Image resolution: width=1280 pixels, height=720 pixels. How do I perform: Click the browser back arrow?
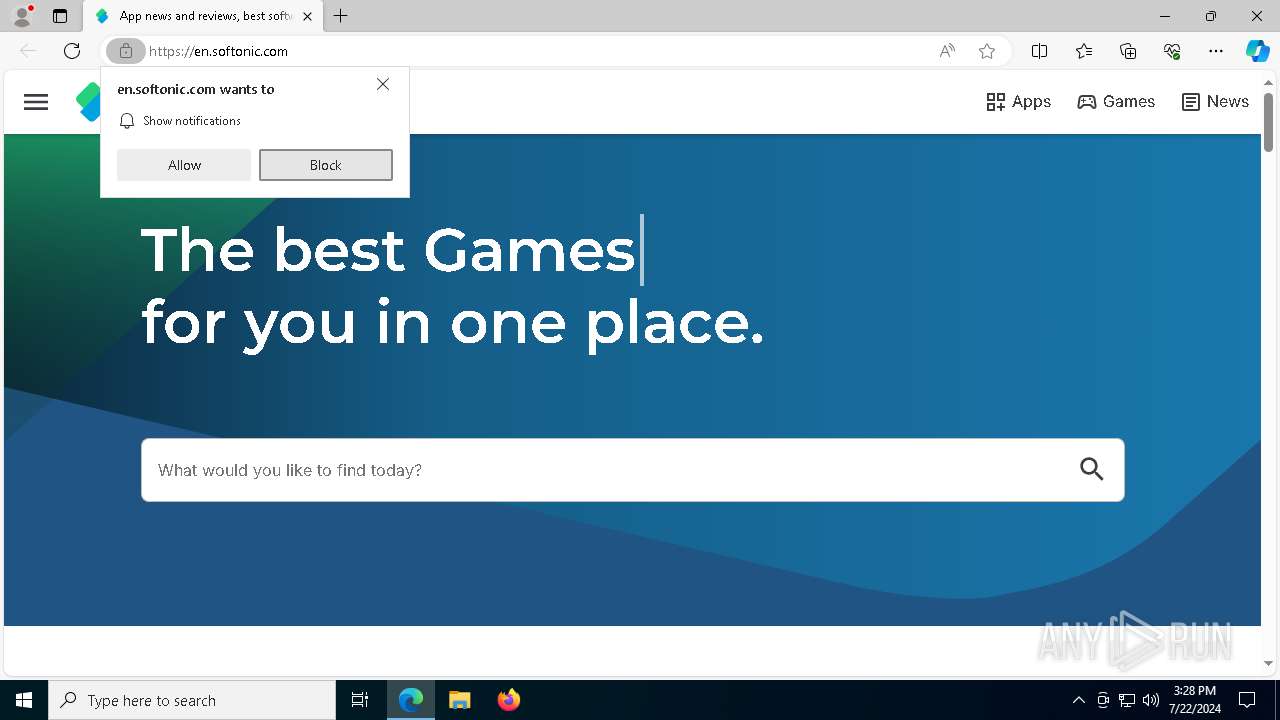[x=28, y=51]
